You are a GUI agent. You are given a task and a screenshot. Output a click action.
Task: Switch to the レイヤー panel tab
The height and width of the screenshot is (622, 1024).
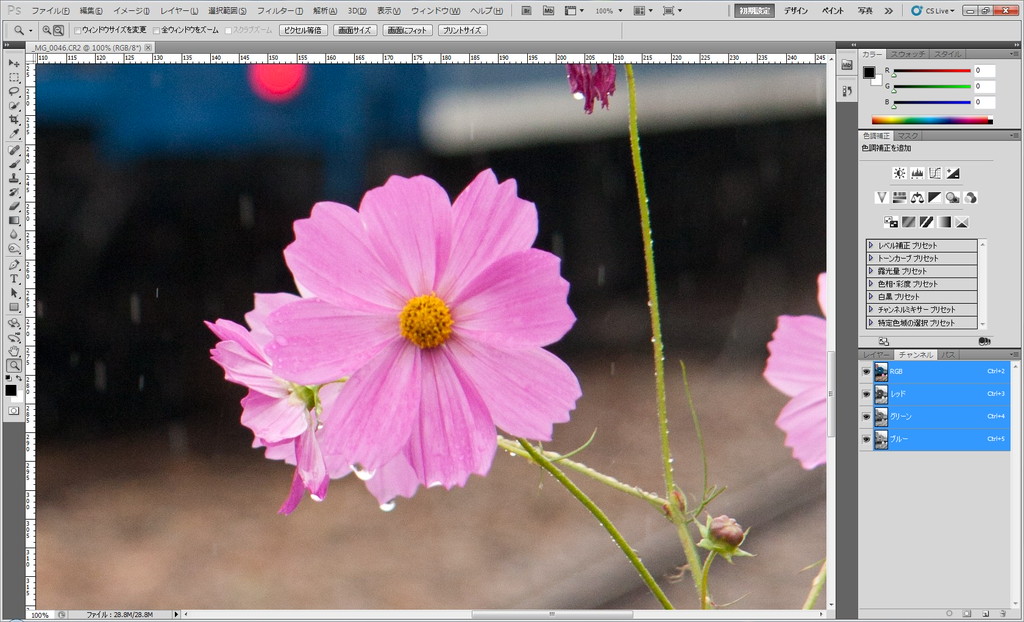(876, 355)
